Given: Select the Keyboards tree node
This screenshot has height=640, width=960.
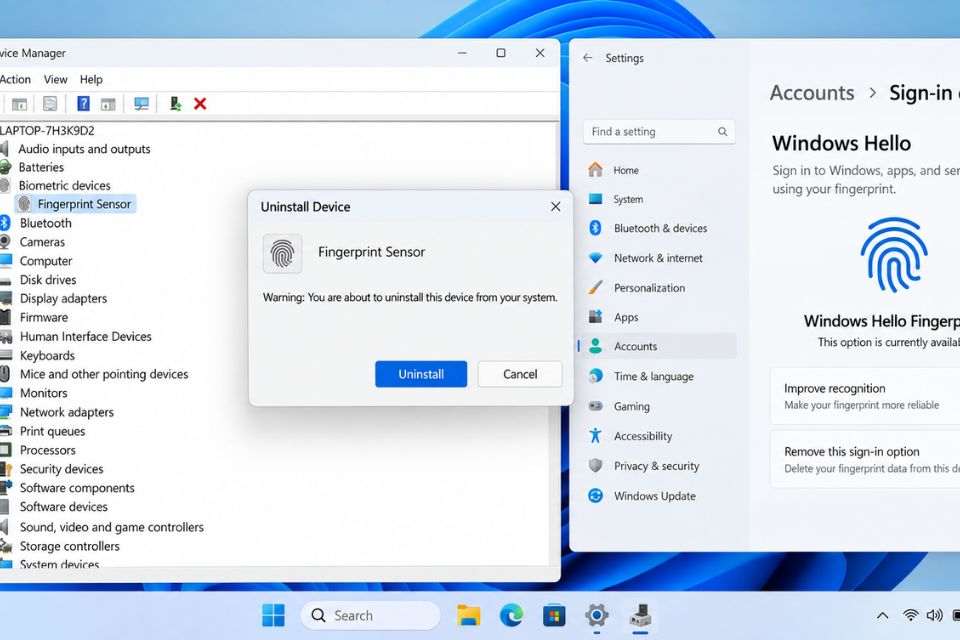Looking at the screenshot, I should coord(47,355).
